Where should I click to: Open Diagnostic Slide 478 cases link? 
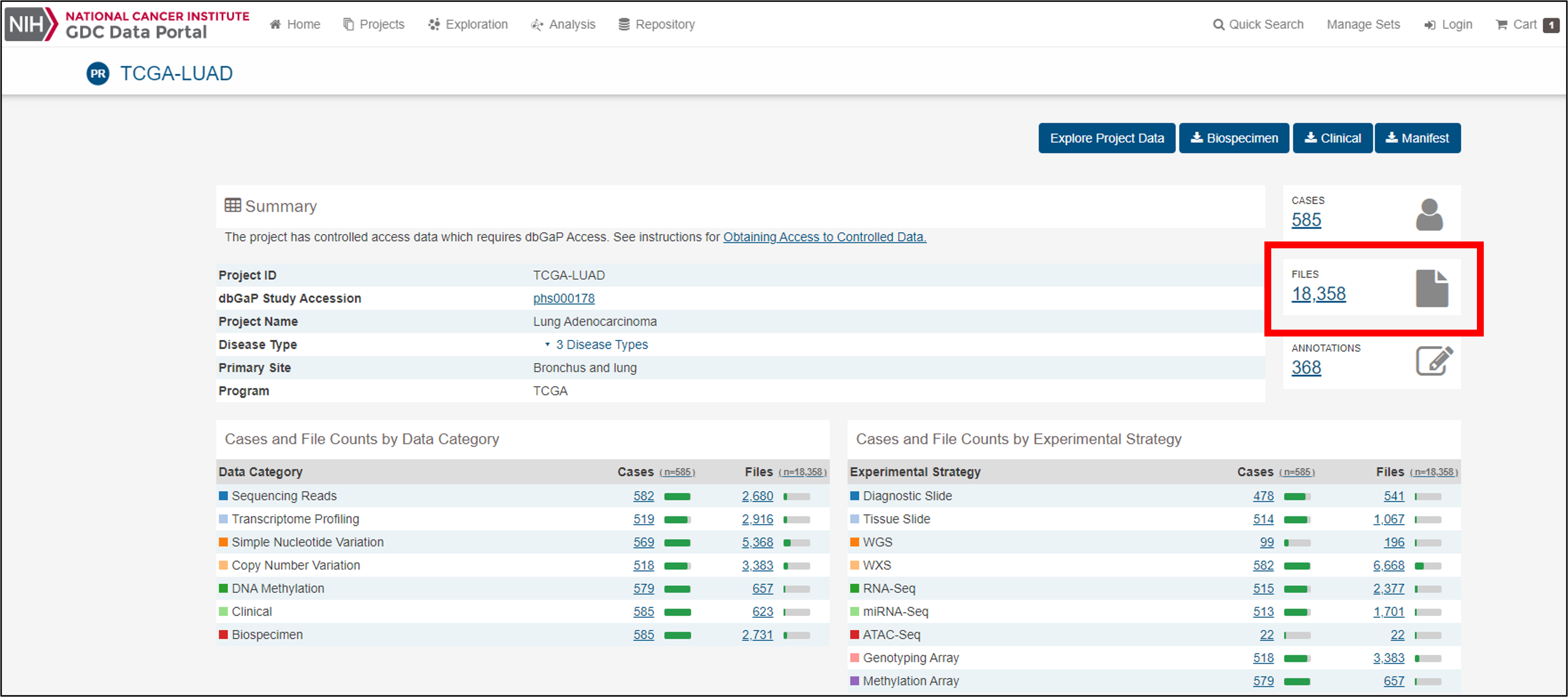tap(1263, 496)
